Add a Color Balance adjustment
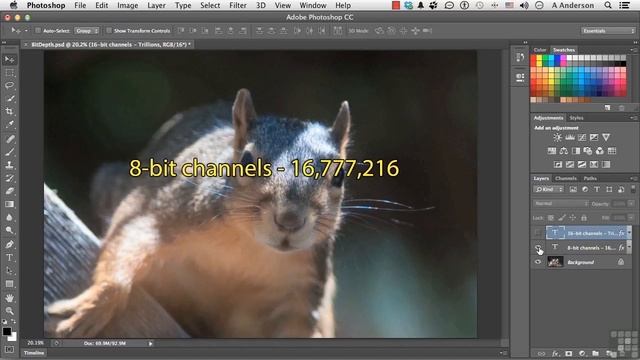Viewport: 640px width, 360px height. tap(564, 151)
